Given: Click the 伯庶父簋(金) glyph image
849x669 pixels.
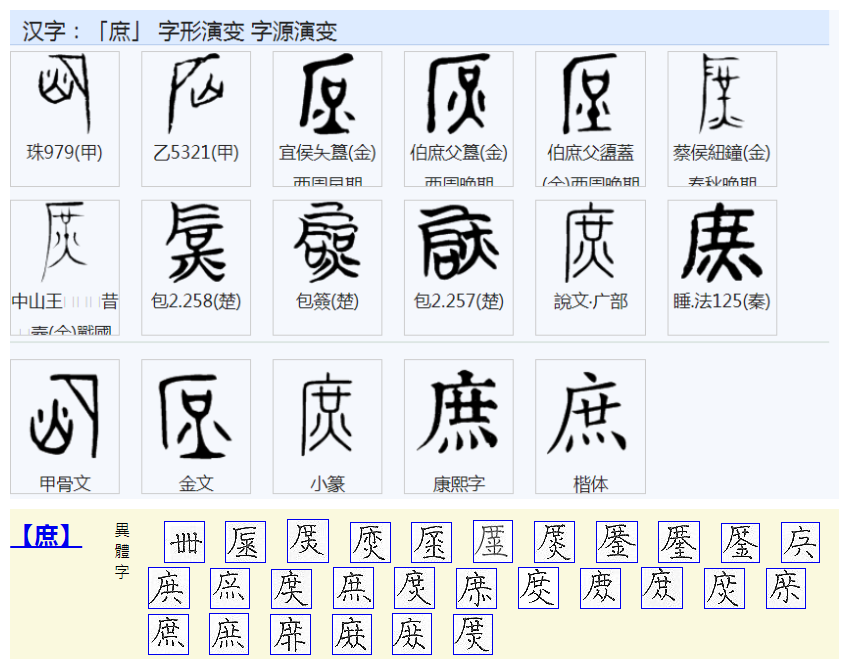Looking at the screenshot, I should (458, 95).
